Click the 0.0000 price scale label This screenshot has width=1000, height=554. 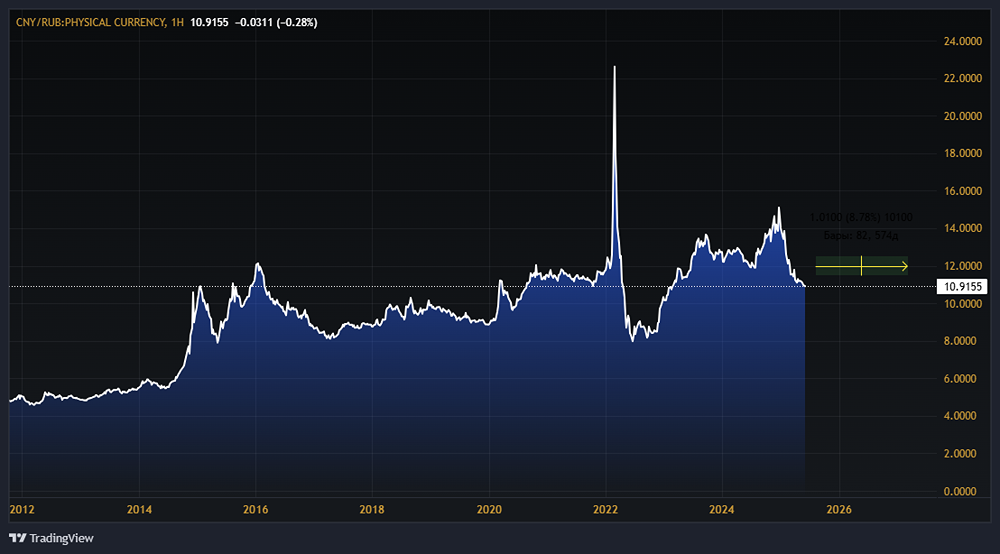[x=962, y=491]
